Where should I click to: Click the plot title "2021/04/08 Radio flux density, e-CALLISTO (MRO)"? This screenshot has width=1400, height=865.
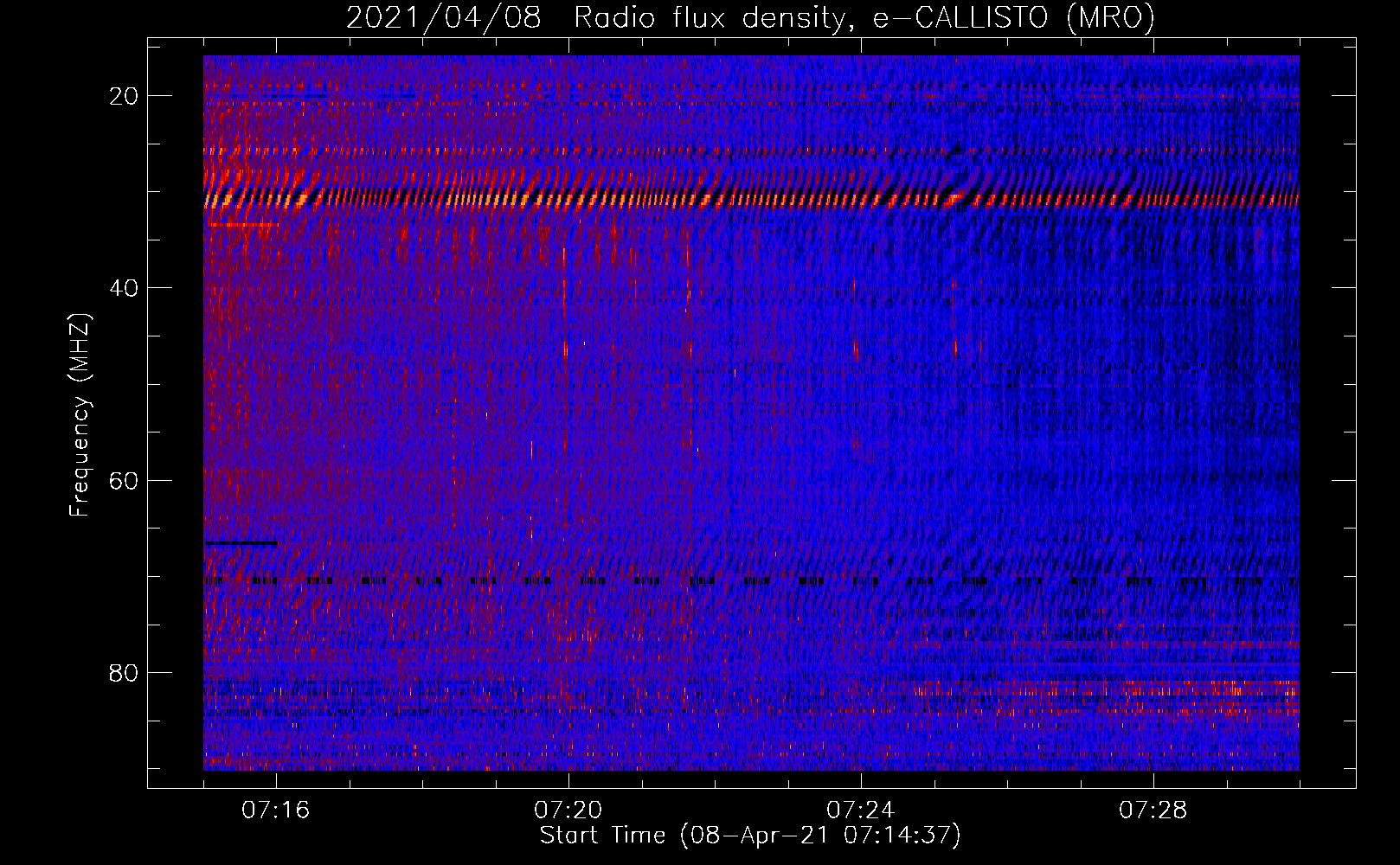pos(750,18)
